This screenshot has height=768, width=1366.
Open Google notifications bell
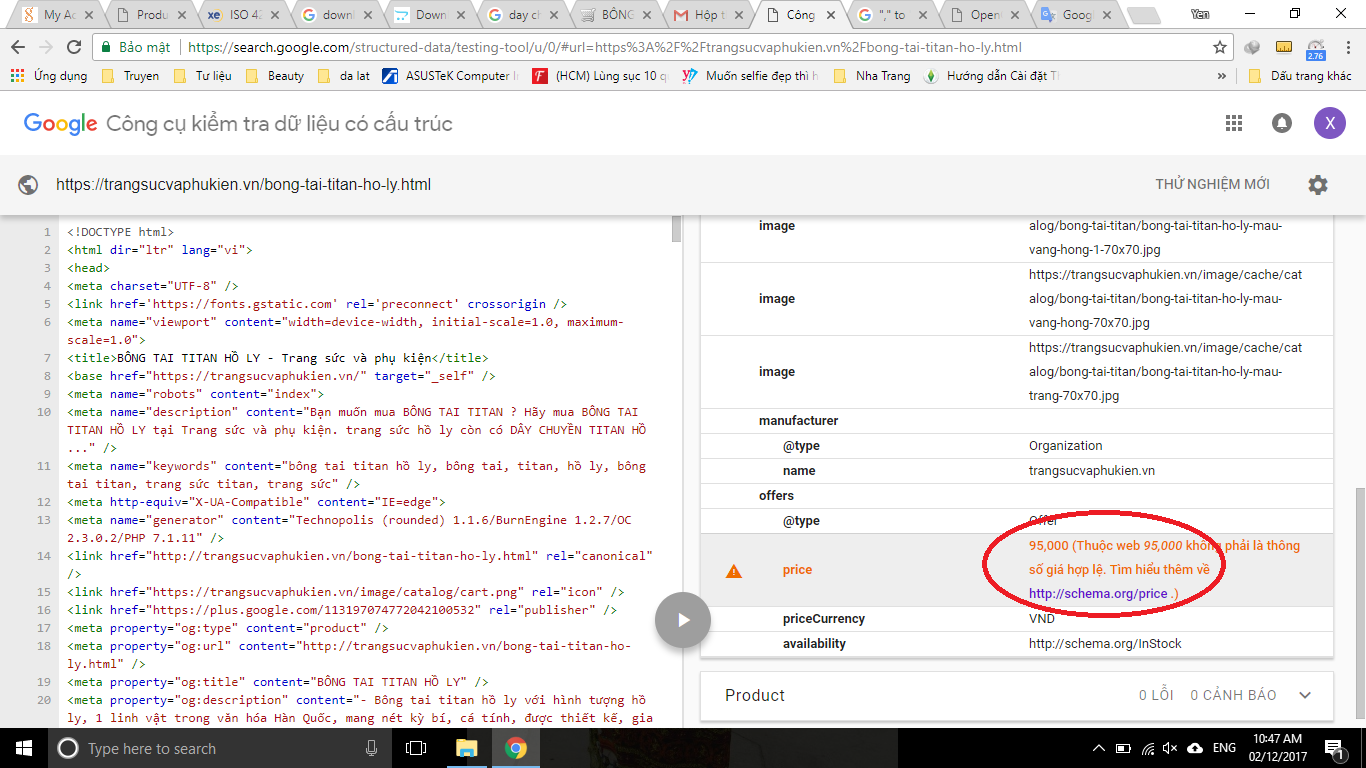coord(1281,123)
